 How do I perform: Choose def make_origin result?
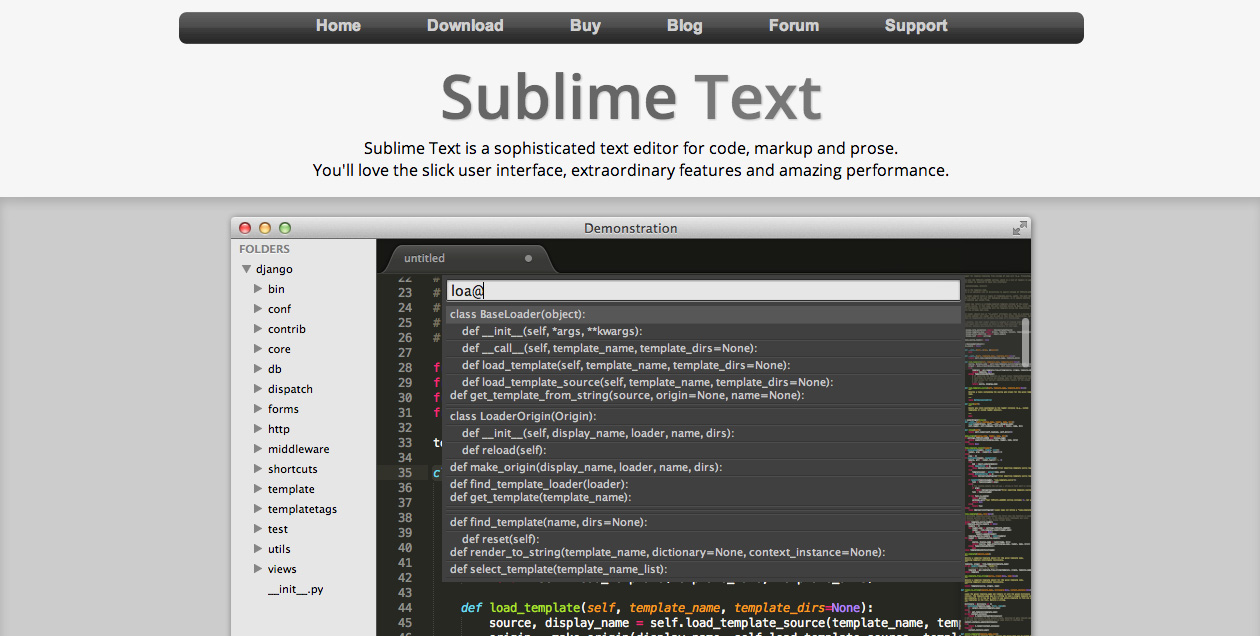pyautogui.click(x=702, y=467)
